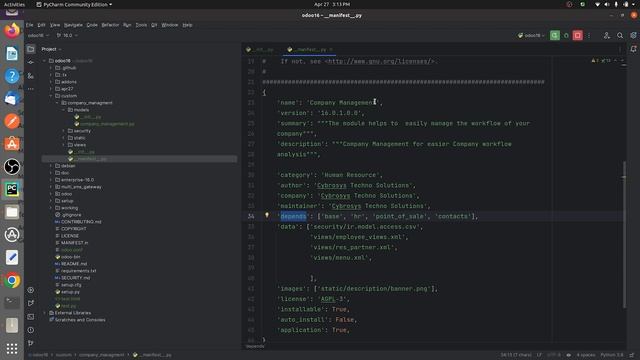Image resolution: width=640 pixels, height=360 pixels.
Task: Open the Window menu
Action: (170, 25)
